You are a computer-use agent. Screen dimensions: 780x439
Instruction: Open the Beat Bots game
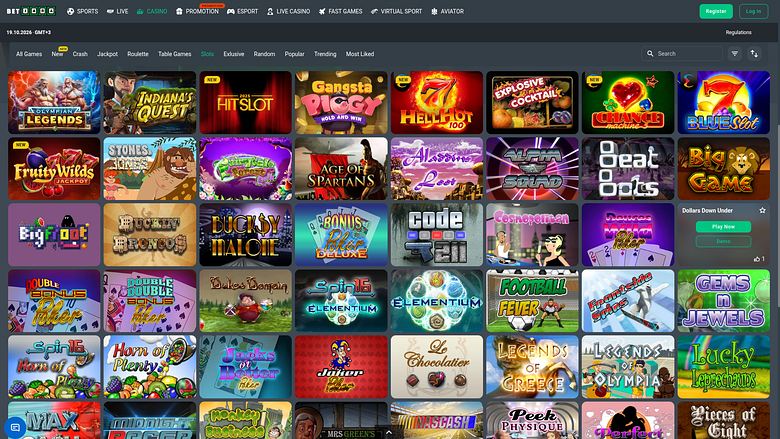pos(628,169)
